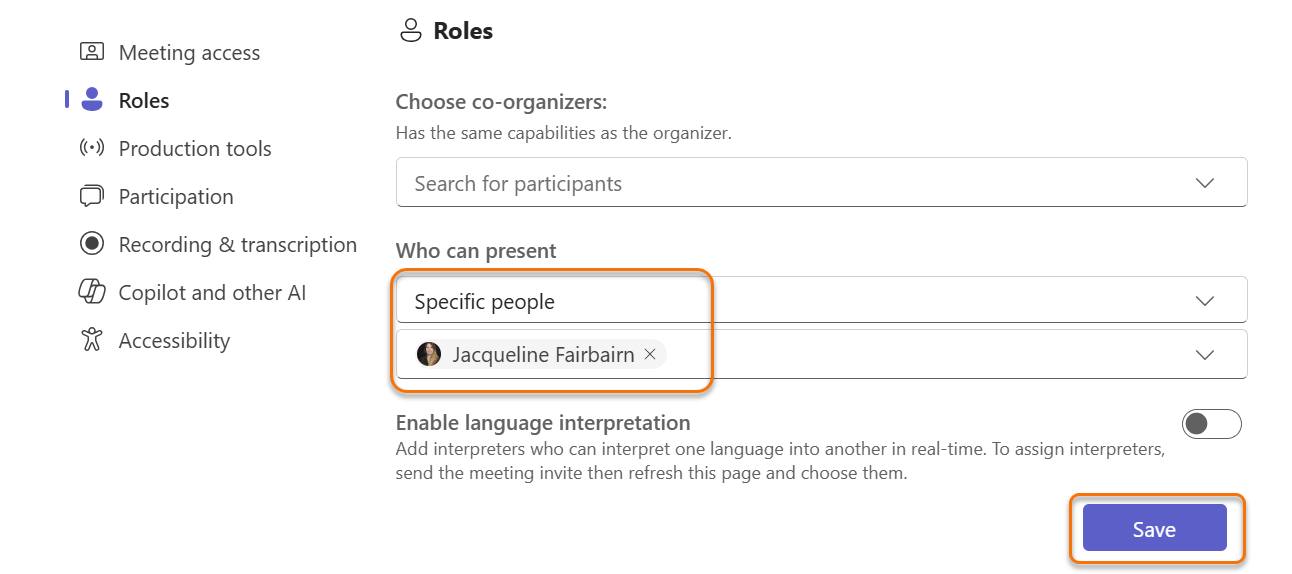1292x574 pixels.
Task: Switch to Meeting access settings
Action: click(189, 52)
